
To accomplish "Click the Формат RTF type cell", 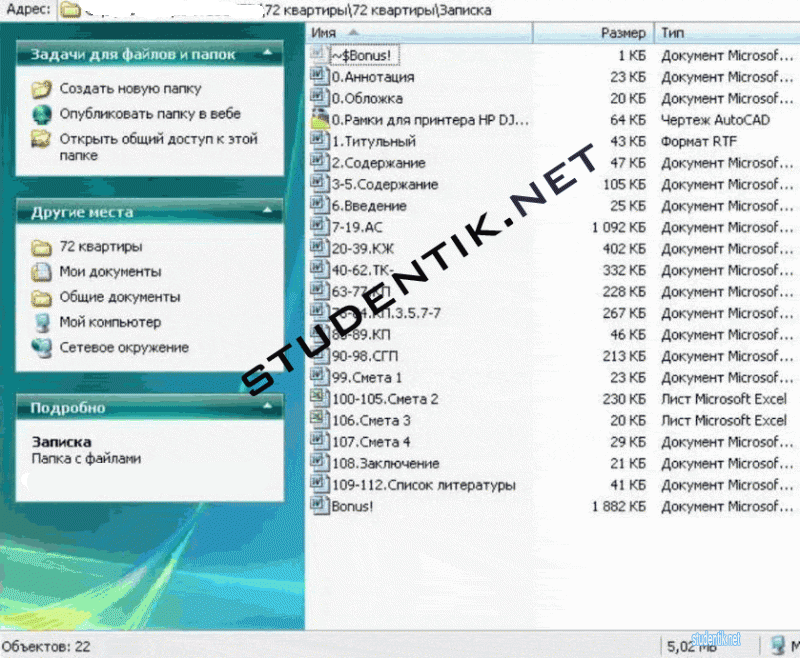I will pyautogui.click(x=699, y=141).
